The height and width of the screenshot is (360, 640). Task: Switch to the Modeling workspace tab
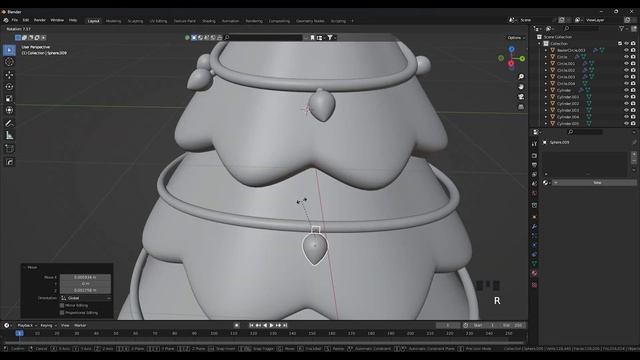[113, 21]
